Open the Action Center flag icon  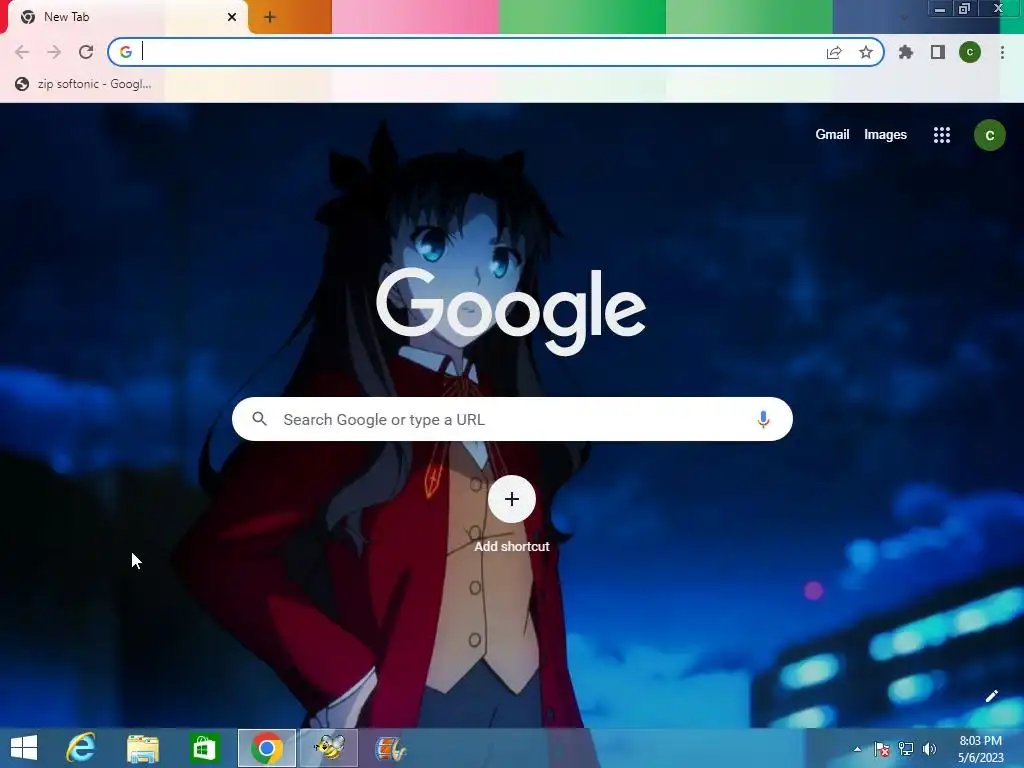click(x=882, y=749)
